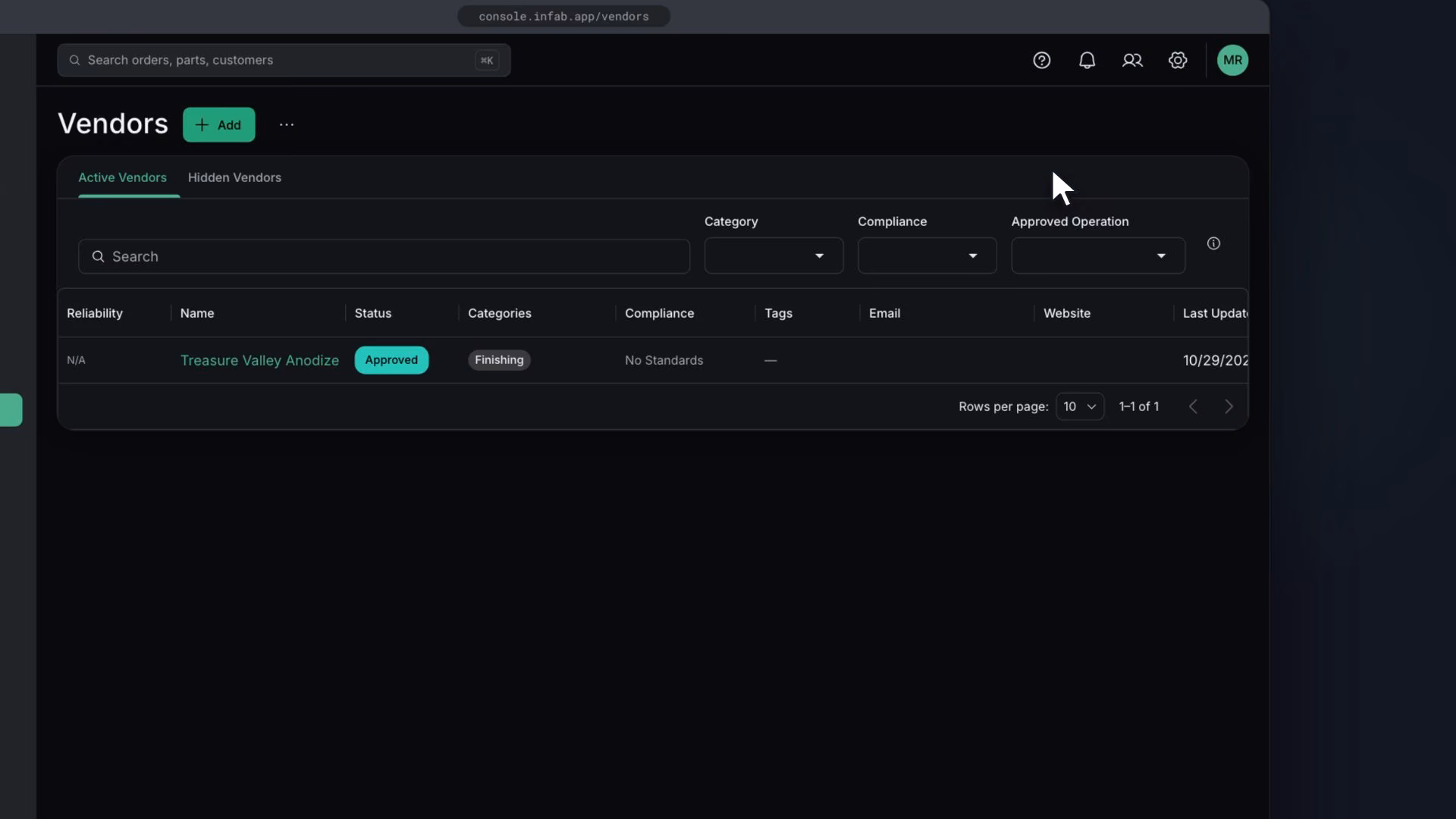Focus the global orders, parts, customers search
This screenshot has width=1456, height=819.
pyautogui.click(x=284, y=60)
